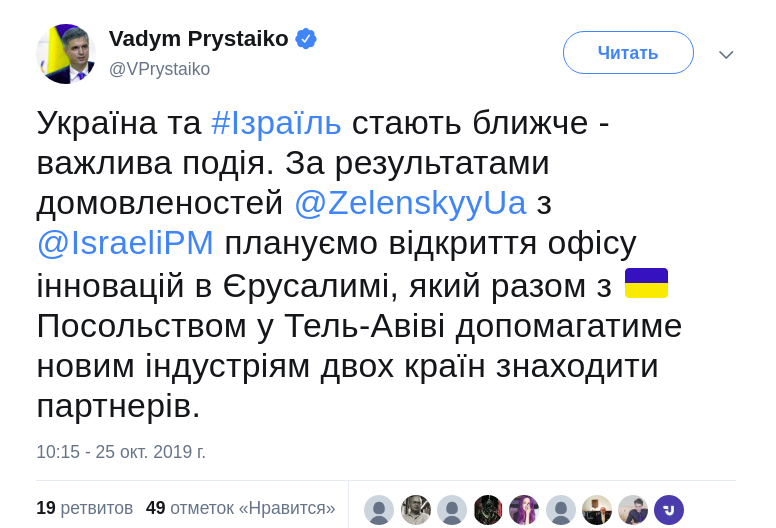Open the @IsraeliPM mention link
The width and height of the screenshot is (776, 528).
coord(125,243)
